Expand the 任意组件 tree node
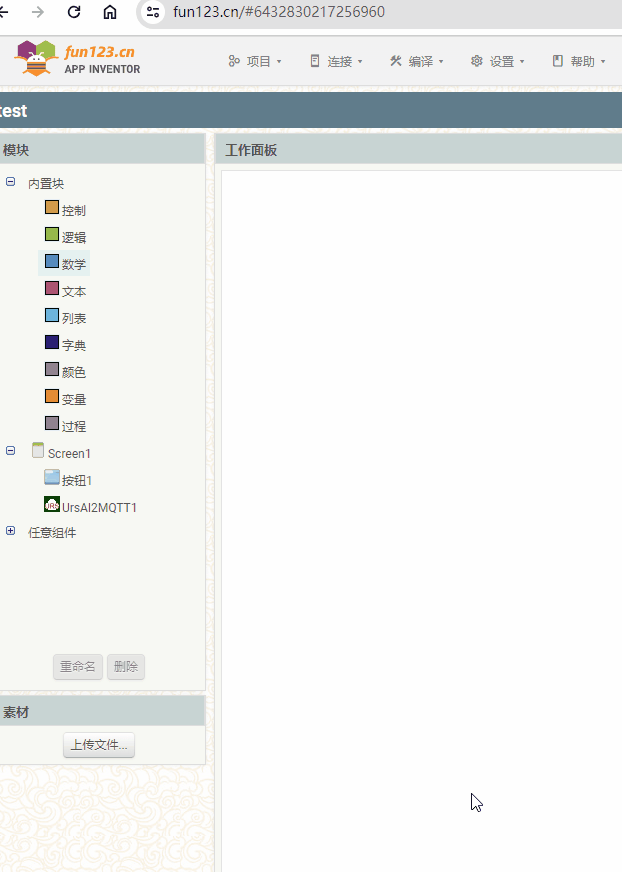Screen dimensions: 622x872 [11, 531]
